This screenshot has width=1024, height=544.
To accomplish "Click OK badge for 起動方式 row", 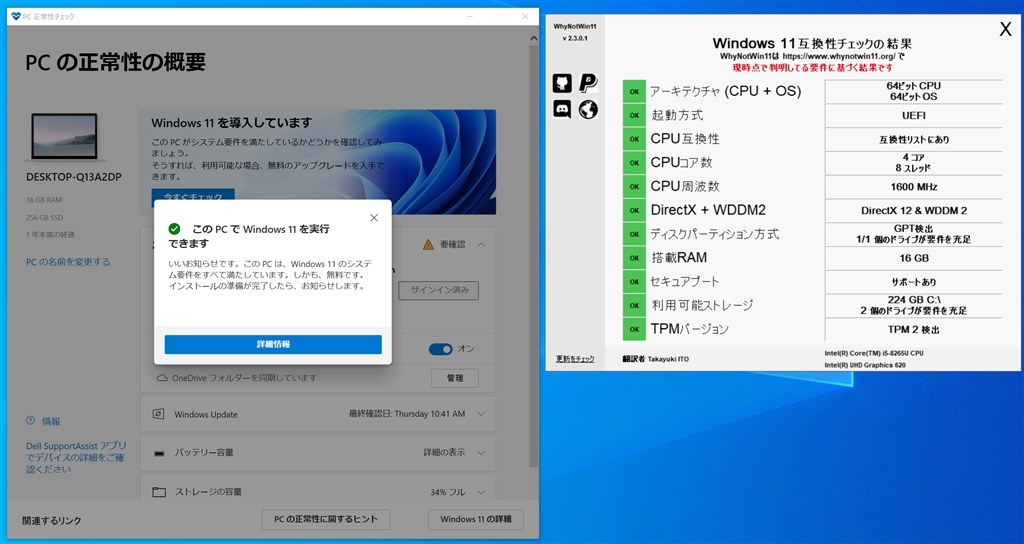I will pos(634,116).
